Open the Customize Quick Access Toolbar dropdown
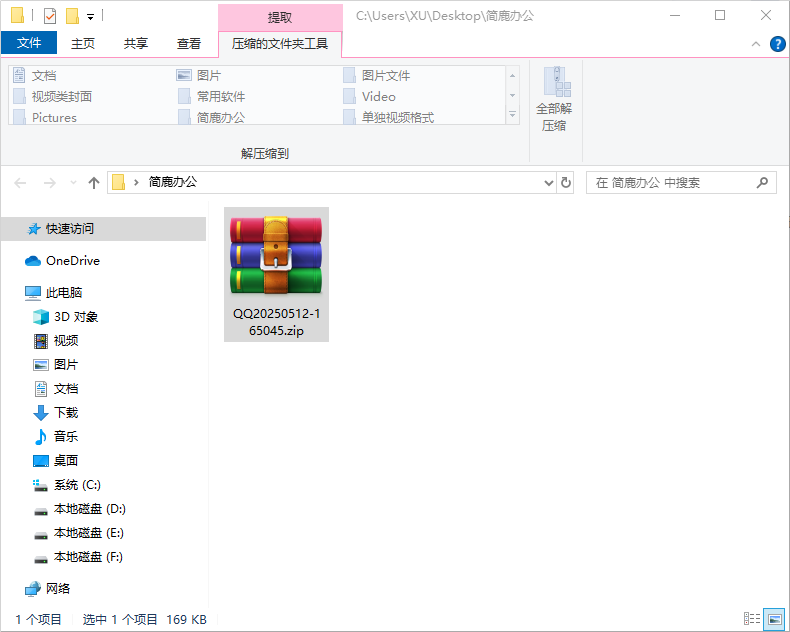The height and width of the screenshot is (632, 790). (x=91, y=17)
